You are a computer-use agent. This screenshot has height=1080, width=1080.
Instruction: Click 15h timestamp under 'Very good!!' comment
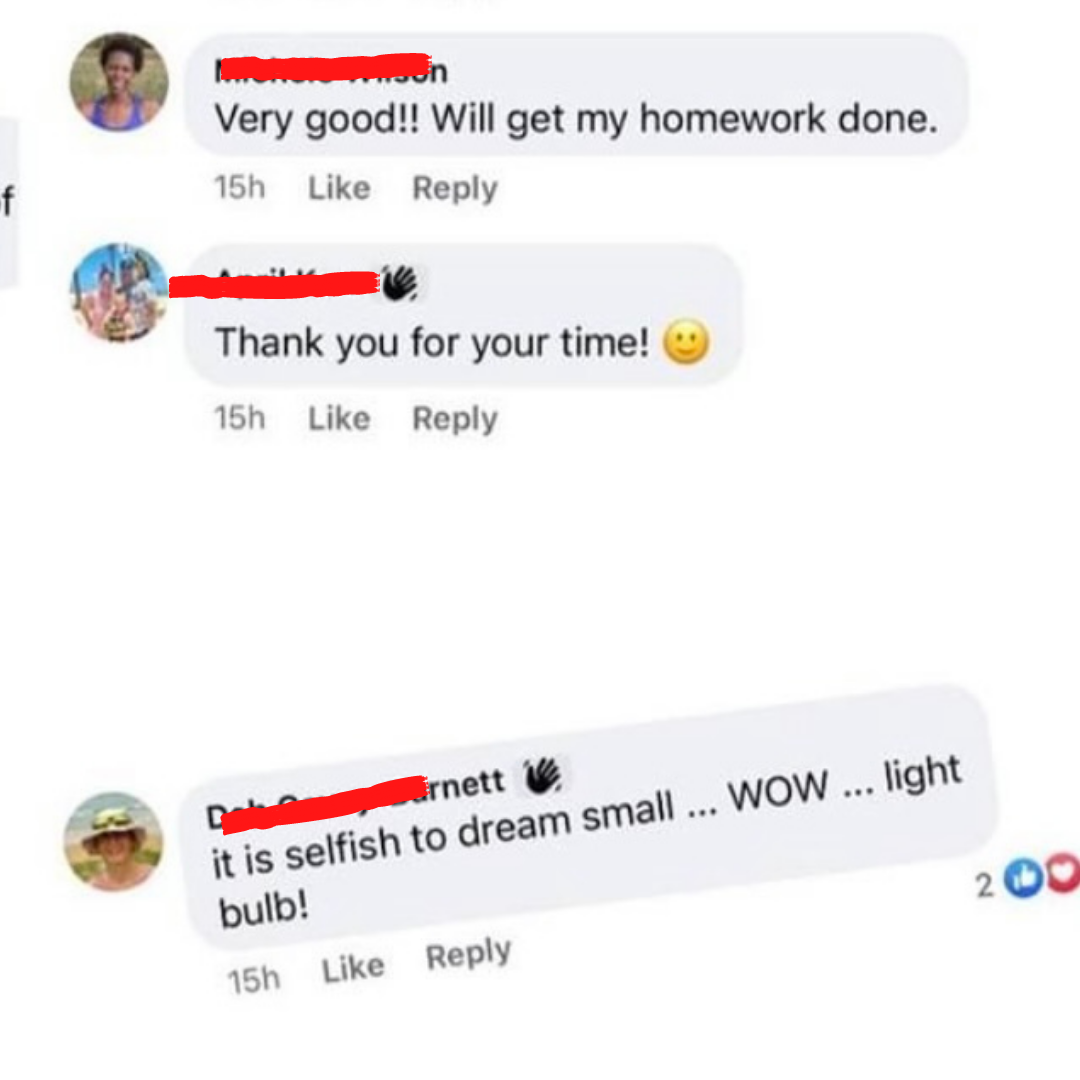pyautogui.click(x=240, y=187)
